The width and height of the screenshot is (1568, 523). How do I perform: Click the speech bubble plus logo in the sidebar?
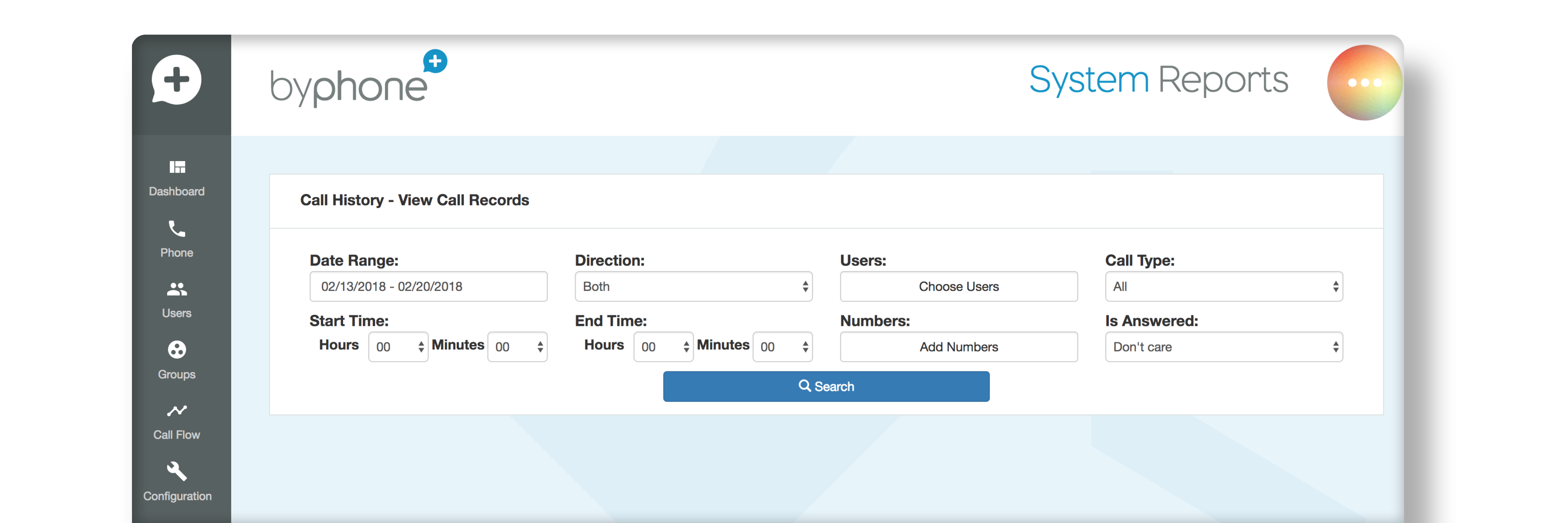pyautogui.click(x=176, y=80)
